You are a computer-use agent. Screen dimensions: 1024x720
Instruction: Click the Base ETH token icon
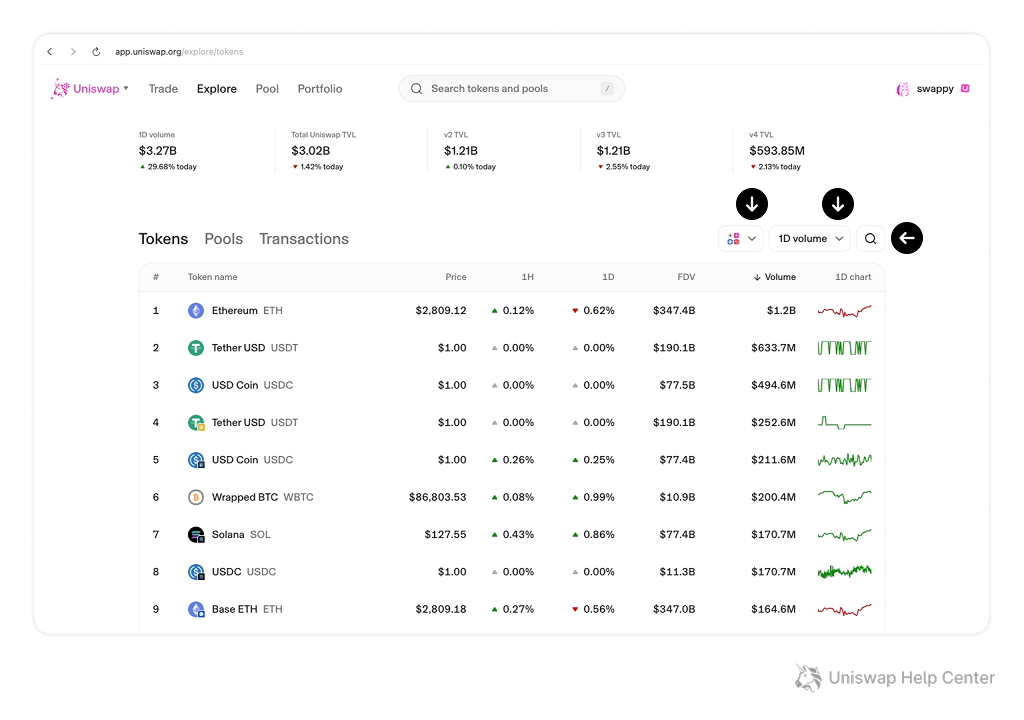196,609
